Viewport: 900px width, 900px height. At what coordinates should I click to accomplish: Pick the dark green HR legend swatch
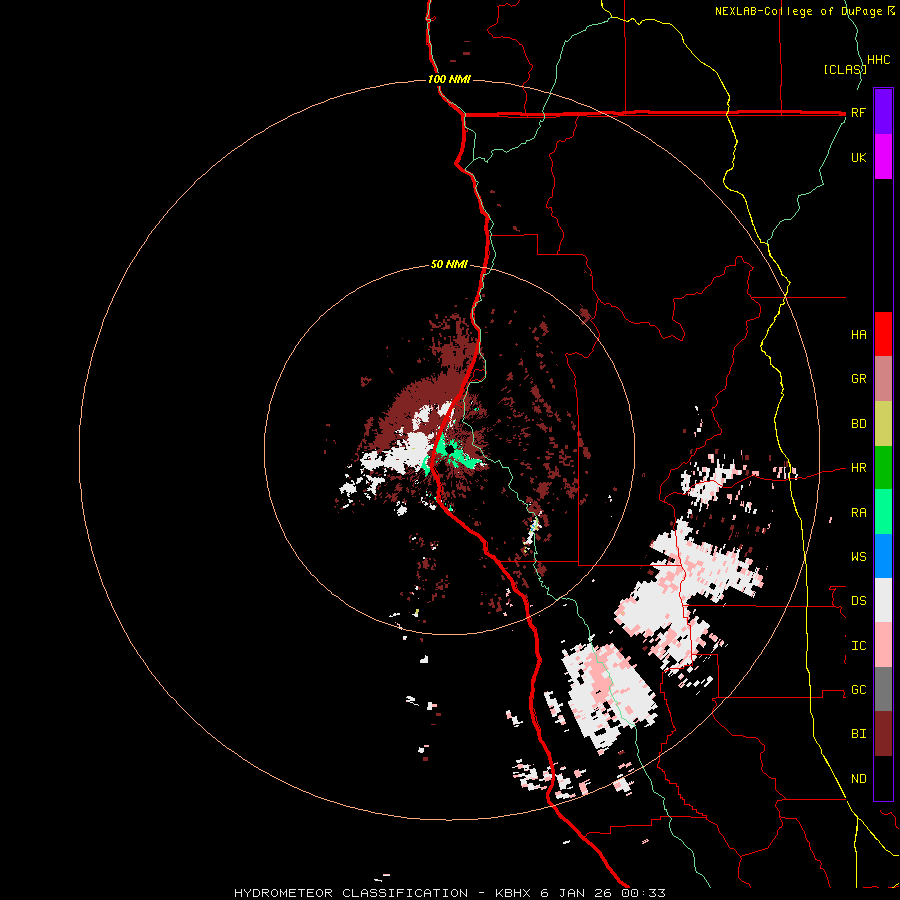coord(883,468)
